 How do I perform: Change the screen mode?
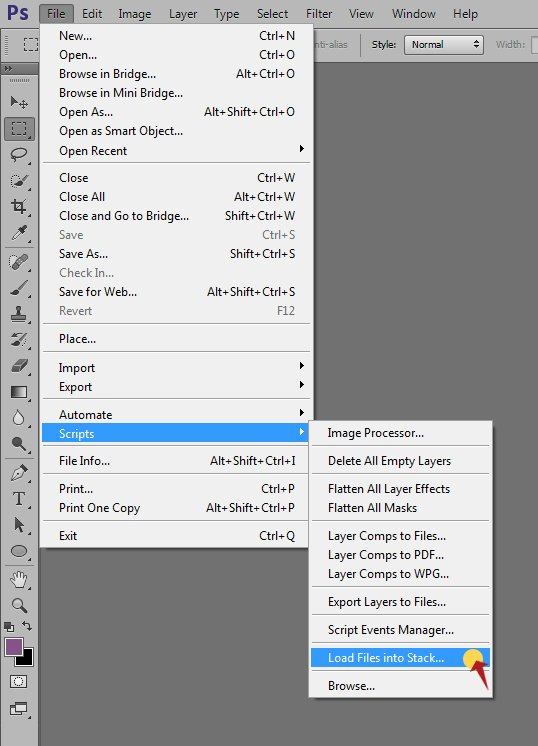tap(19, 708)
